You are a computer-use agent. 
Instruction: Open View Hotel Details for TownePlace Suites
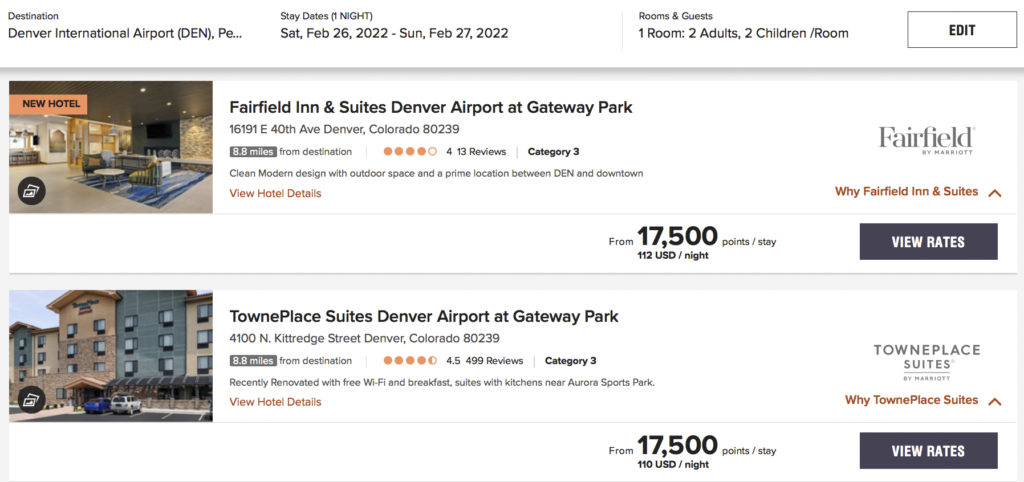(x=275, y=402)
